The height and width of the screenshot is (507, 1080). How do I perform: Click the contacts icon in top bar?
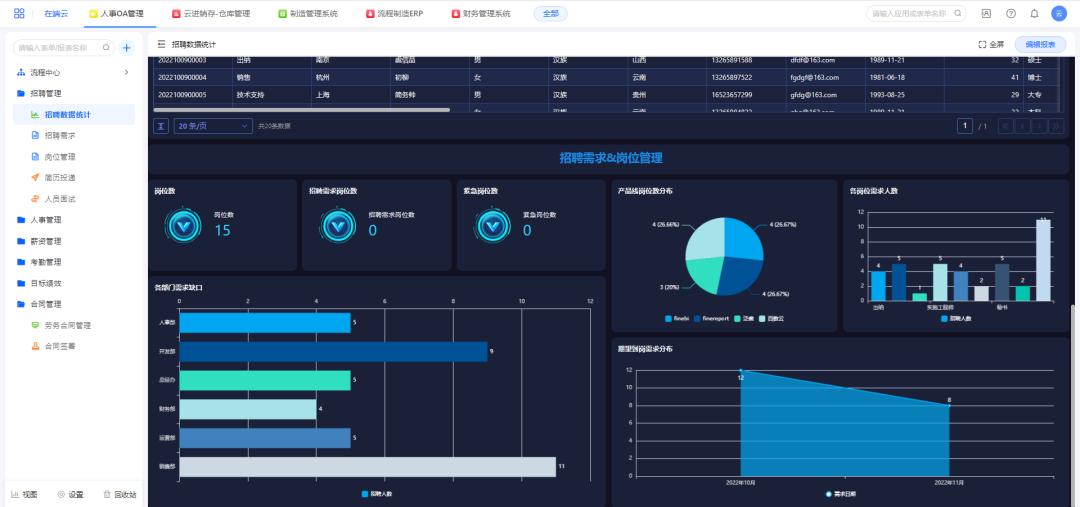point(986,14)
